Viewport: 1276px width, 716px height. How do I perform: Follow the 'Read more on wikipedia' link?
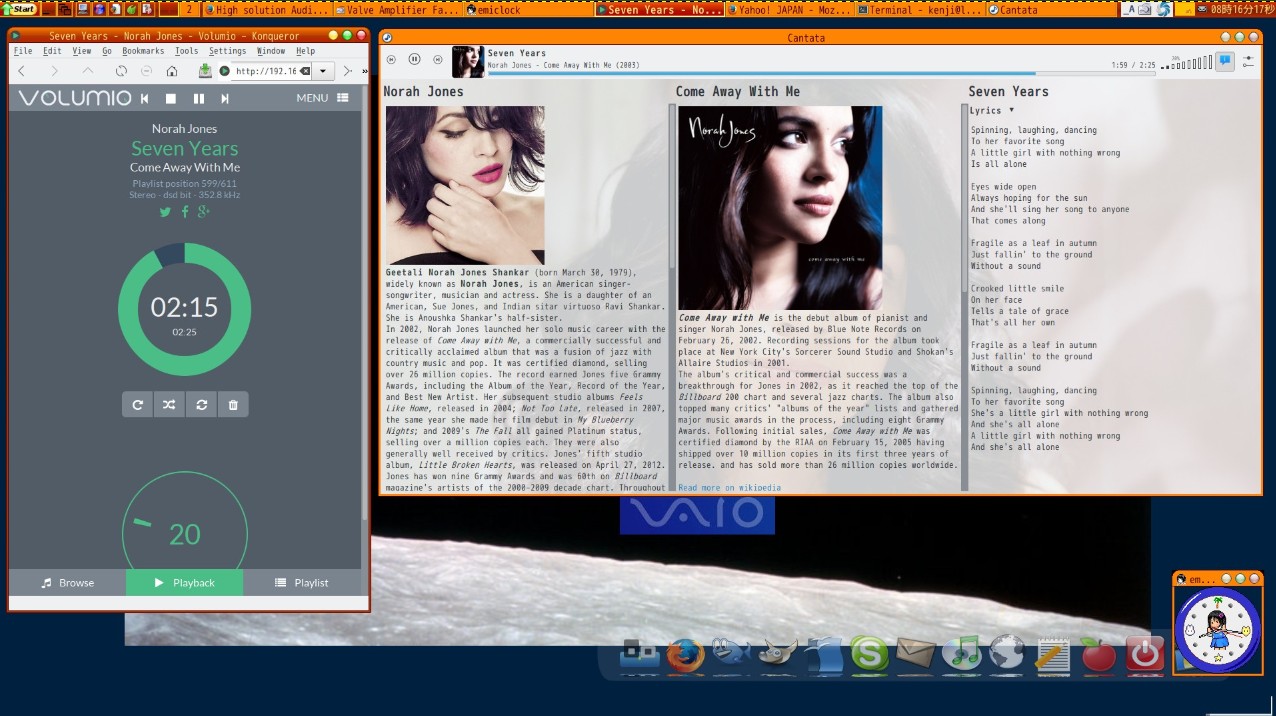[729, 488]
